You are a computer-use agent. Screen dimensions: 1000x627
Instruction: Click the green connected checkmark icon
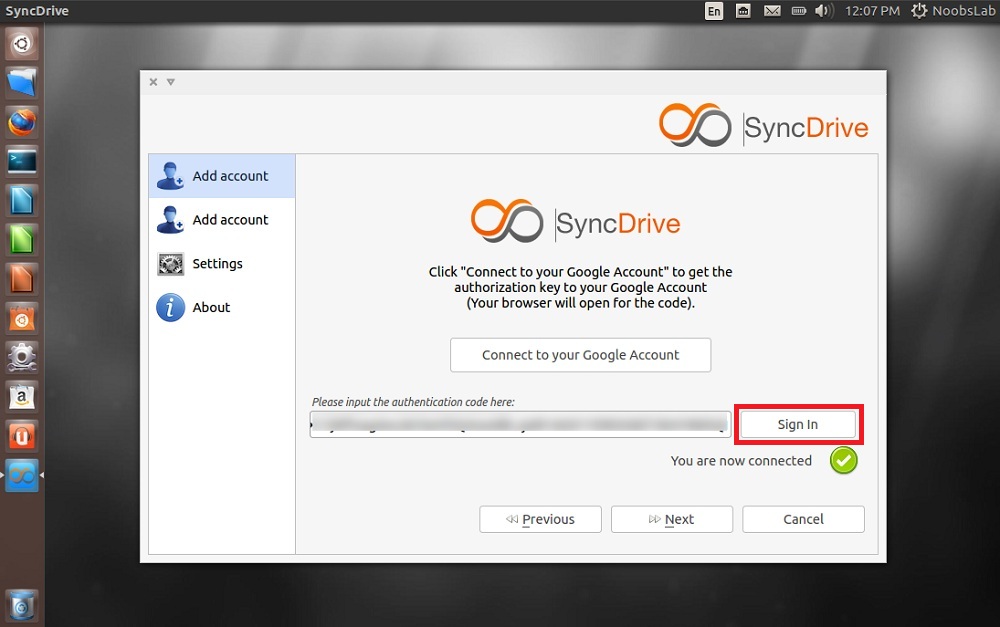click(x=843, y=461)
